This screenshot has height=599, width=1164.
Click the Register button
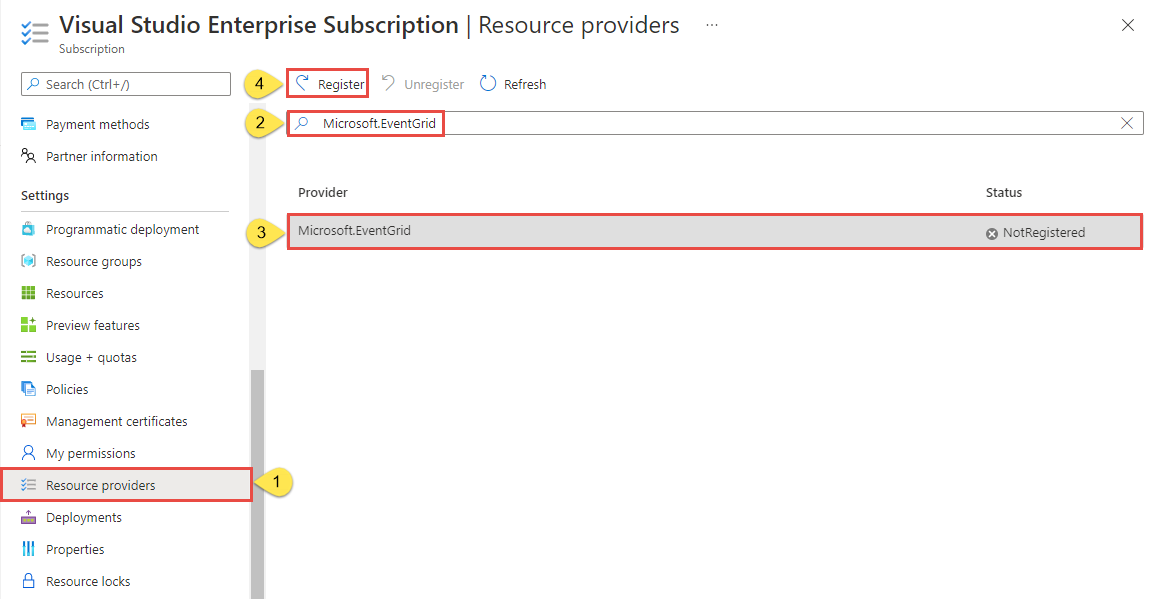coord(327,83)
